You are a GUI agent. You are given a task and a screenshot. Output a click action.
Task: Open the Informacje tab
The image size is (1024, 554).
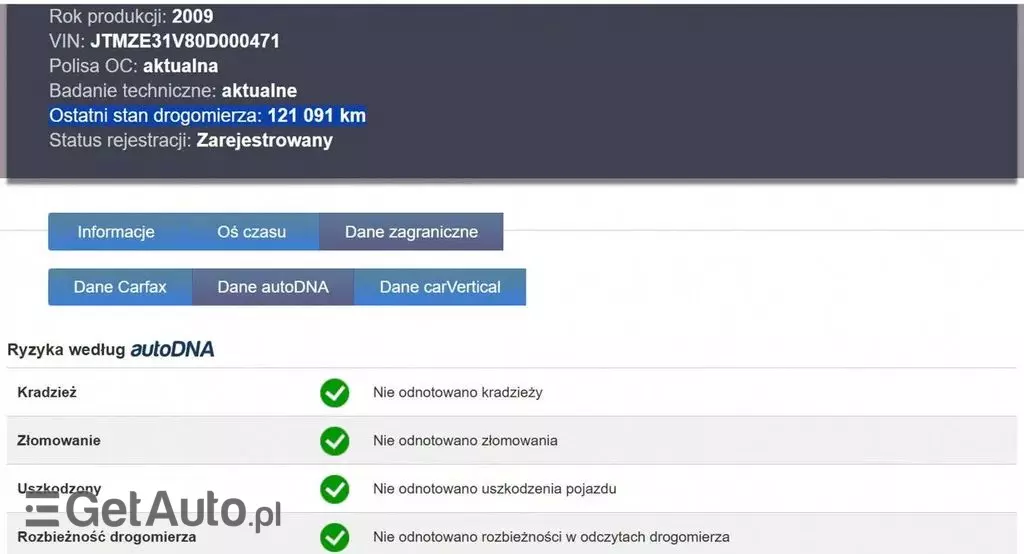(x=116, y=232)
